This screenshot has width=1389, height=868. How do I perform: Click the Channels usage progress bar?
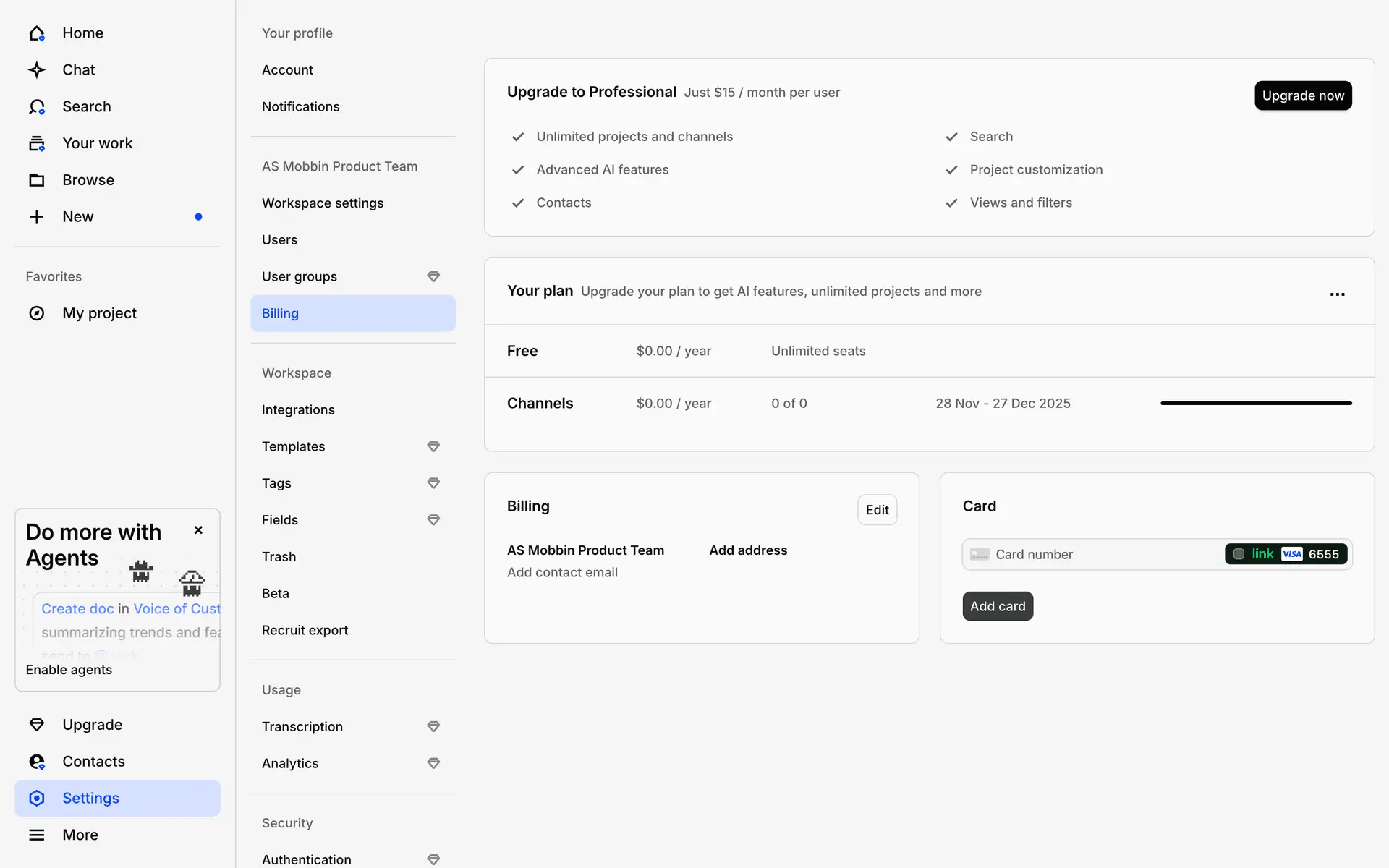click(x=1256, y=403)
